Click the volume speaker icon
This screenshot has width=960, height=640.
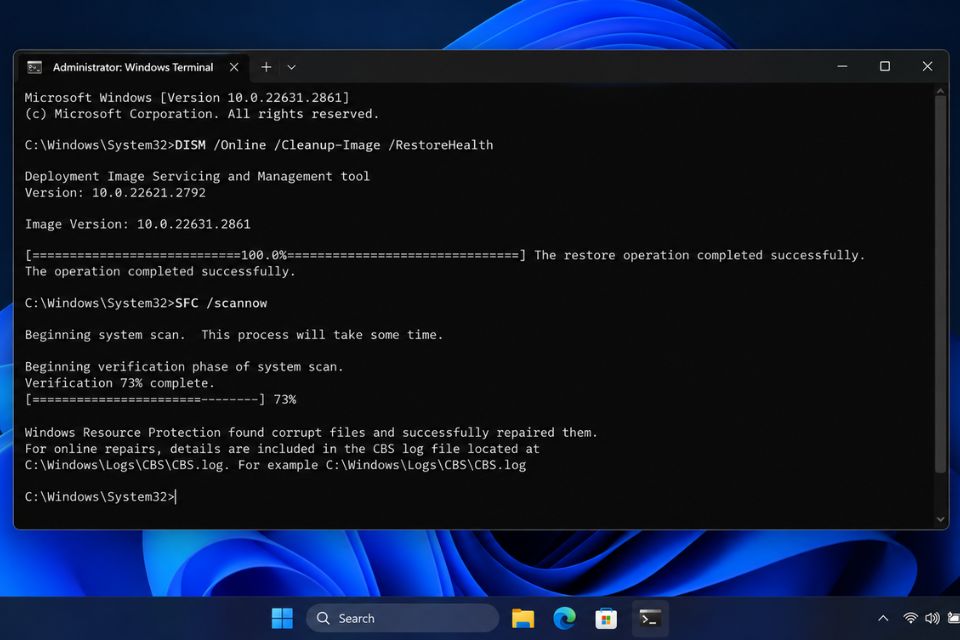click(932, 619)
